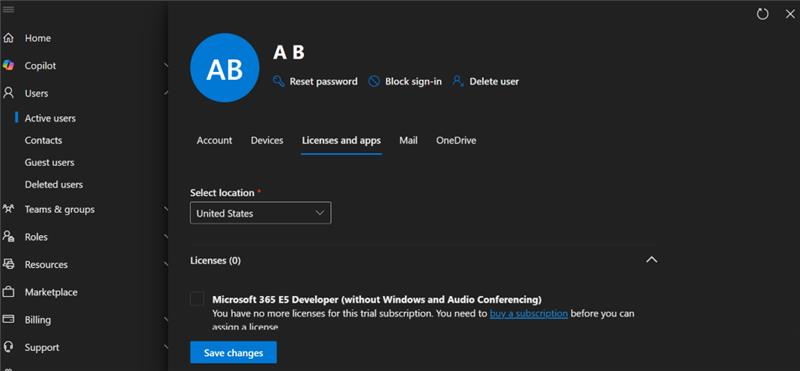This screenshot has width=800, height=371.
Task: Click Save changes button
Action: click(x=234, y=353)
